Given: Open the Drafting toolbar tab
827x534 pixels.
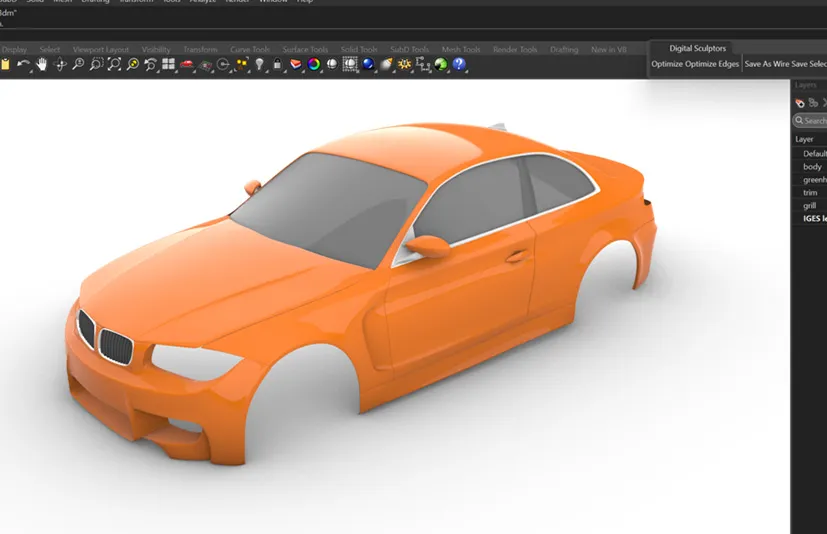Looking at the screenshot, I should pos(564,49).
